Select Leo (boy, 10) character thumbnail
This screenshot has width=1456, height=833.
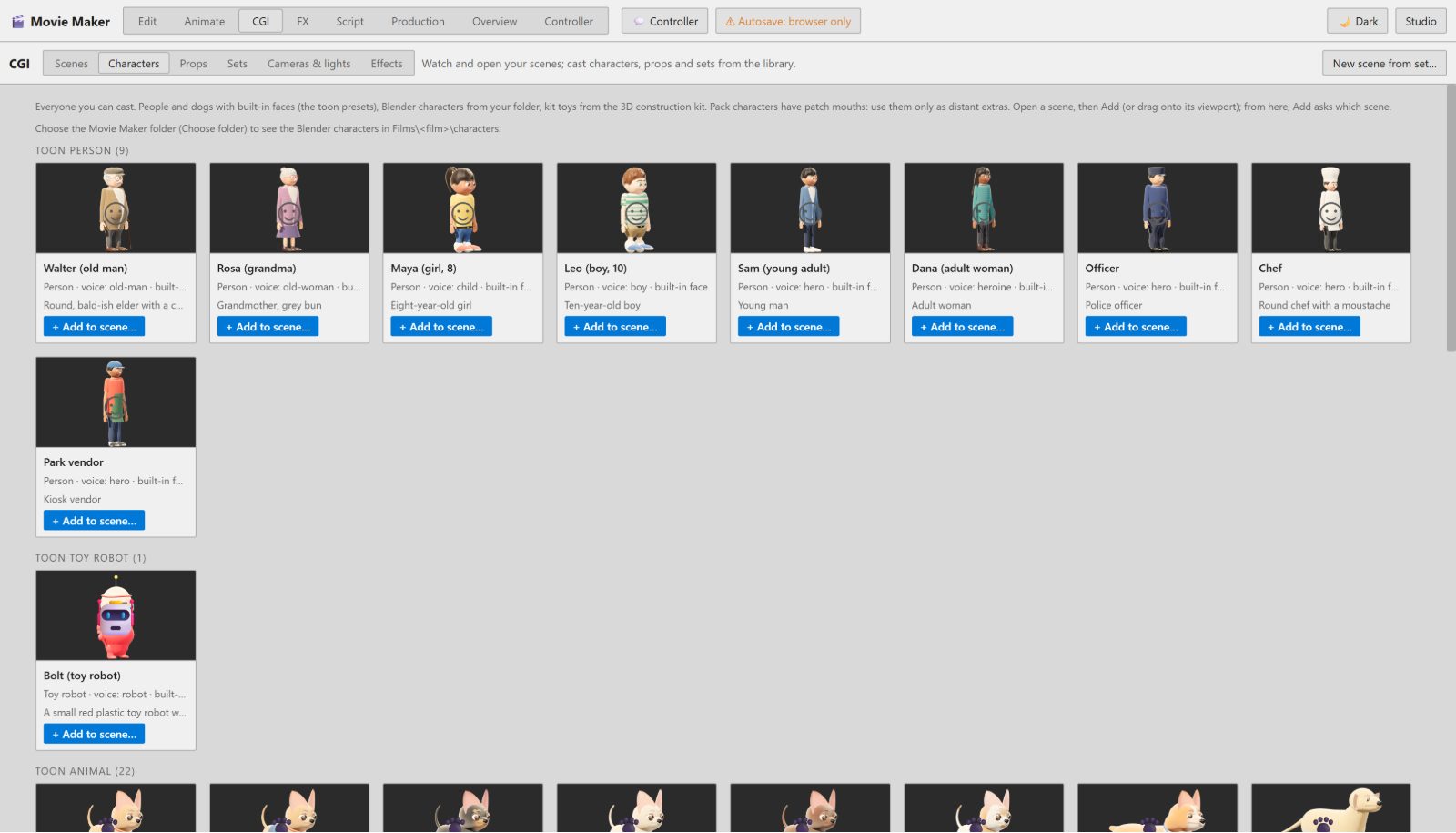coord(637,208)
